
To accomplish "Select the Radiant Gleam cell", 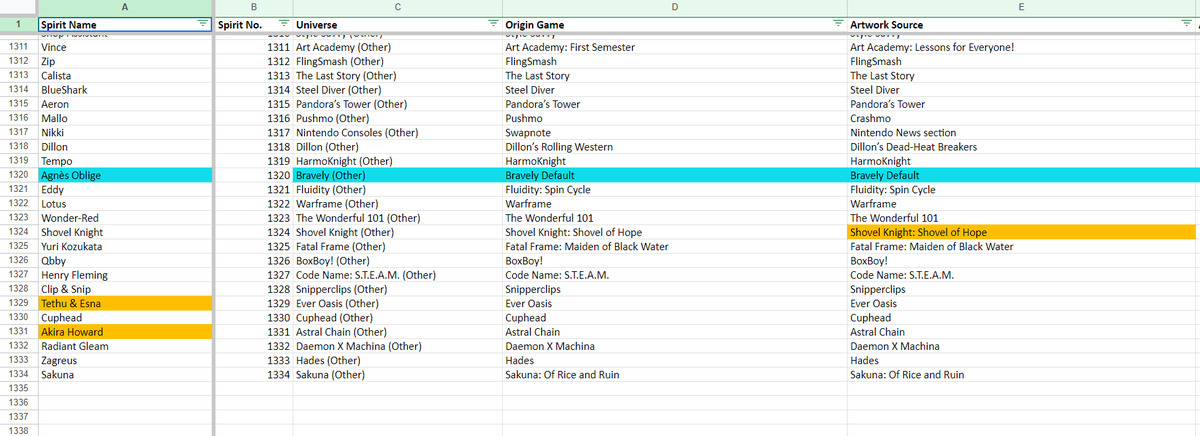I will coord(124,345).
